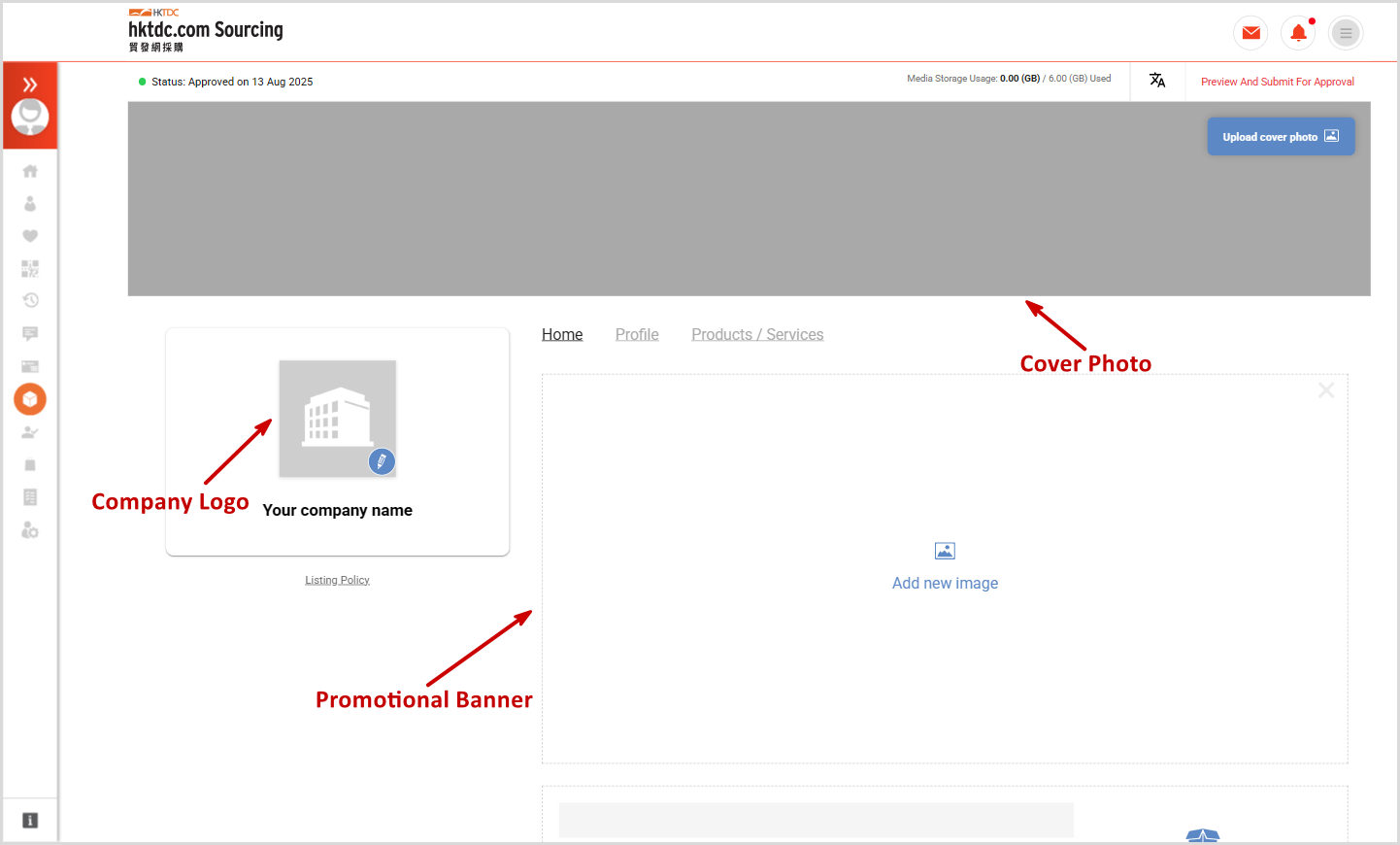
Task: Click Preview And Submit For Approval
Action: click(1278, 82)
